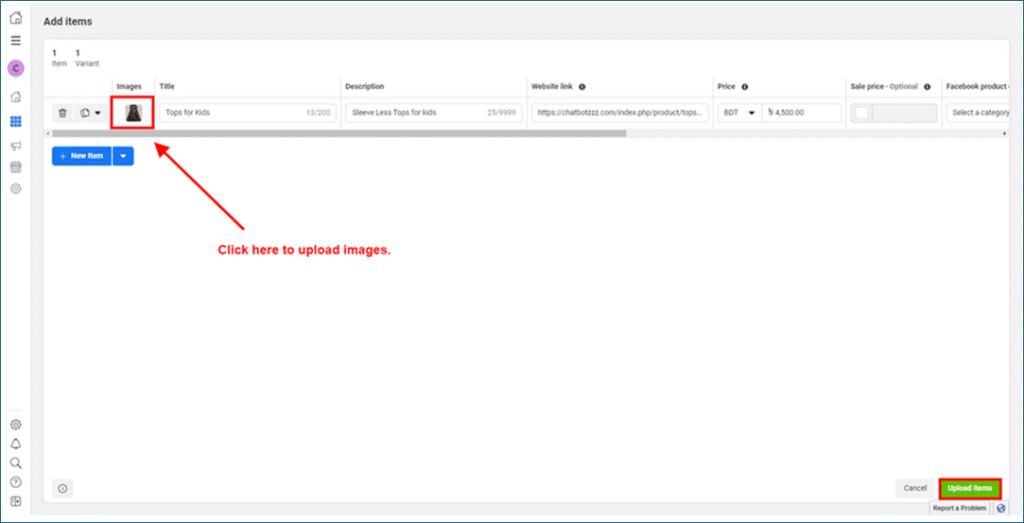
Task: Open the Select a category dropdown
Action: coord(979,113)
